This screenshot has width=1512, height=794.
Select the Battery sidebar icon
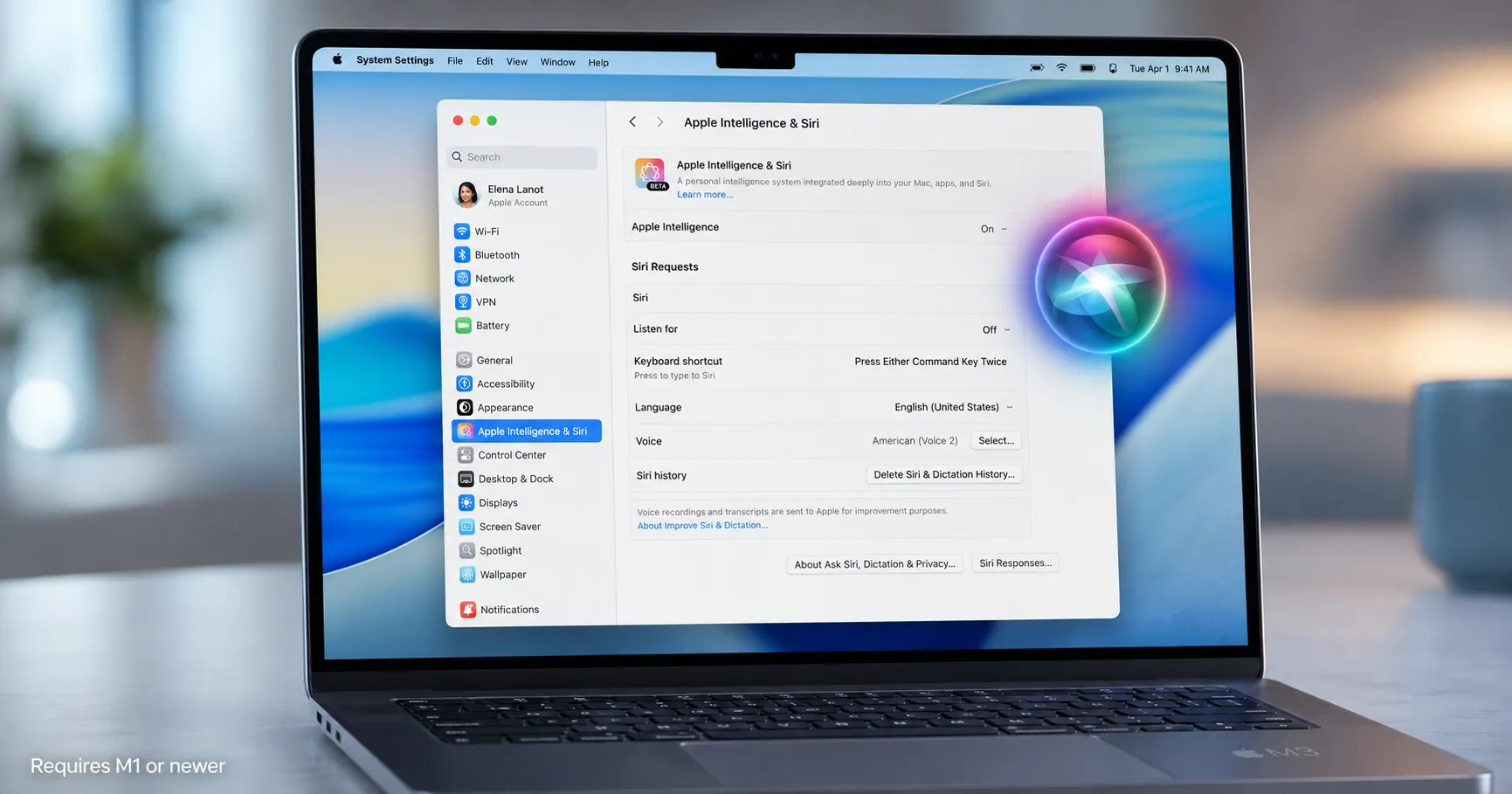463,326
